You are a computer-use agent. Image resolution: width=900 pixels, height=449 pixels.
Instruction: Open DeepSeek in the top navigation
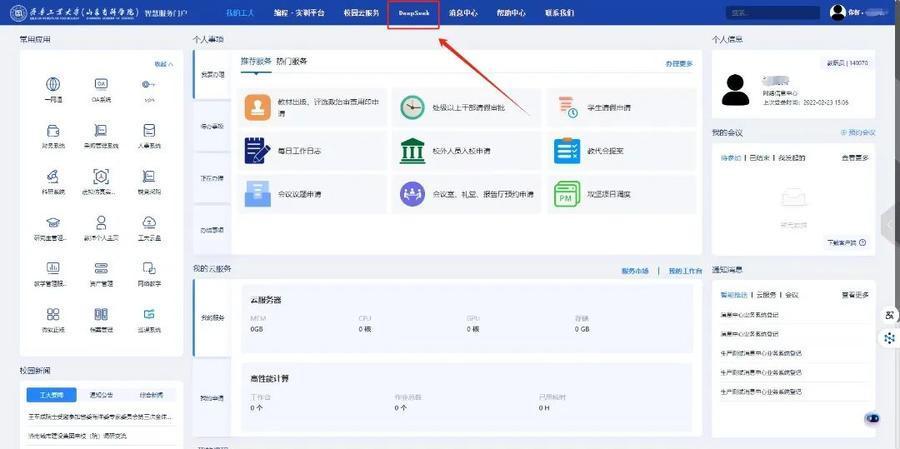(413, 13)
